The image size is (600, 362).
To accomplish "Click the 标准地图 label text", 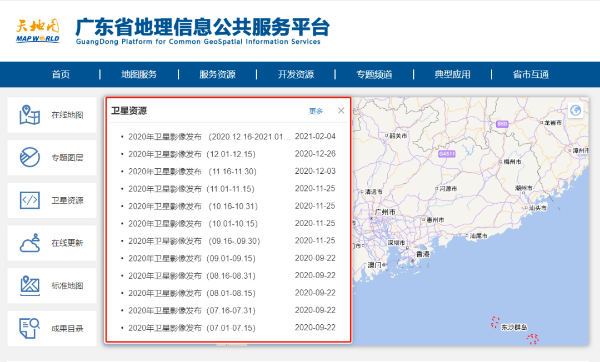I will tap(67, 285).
